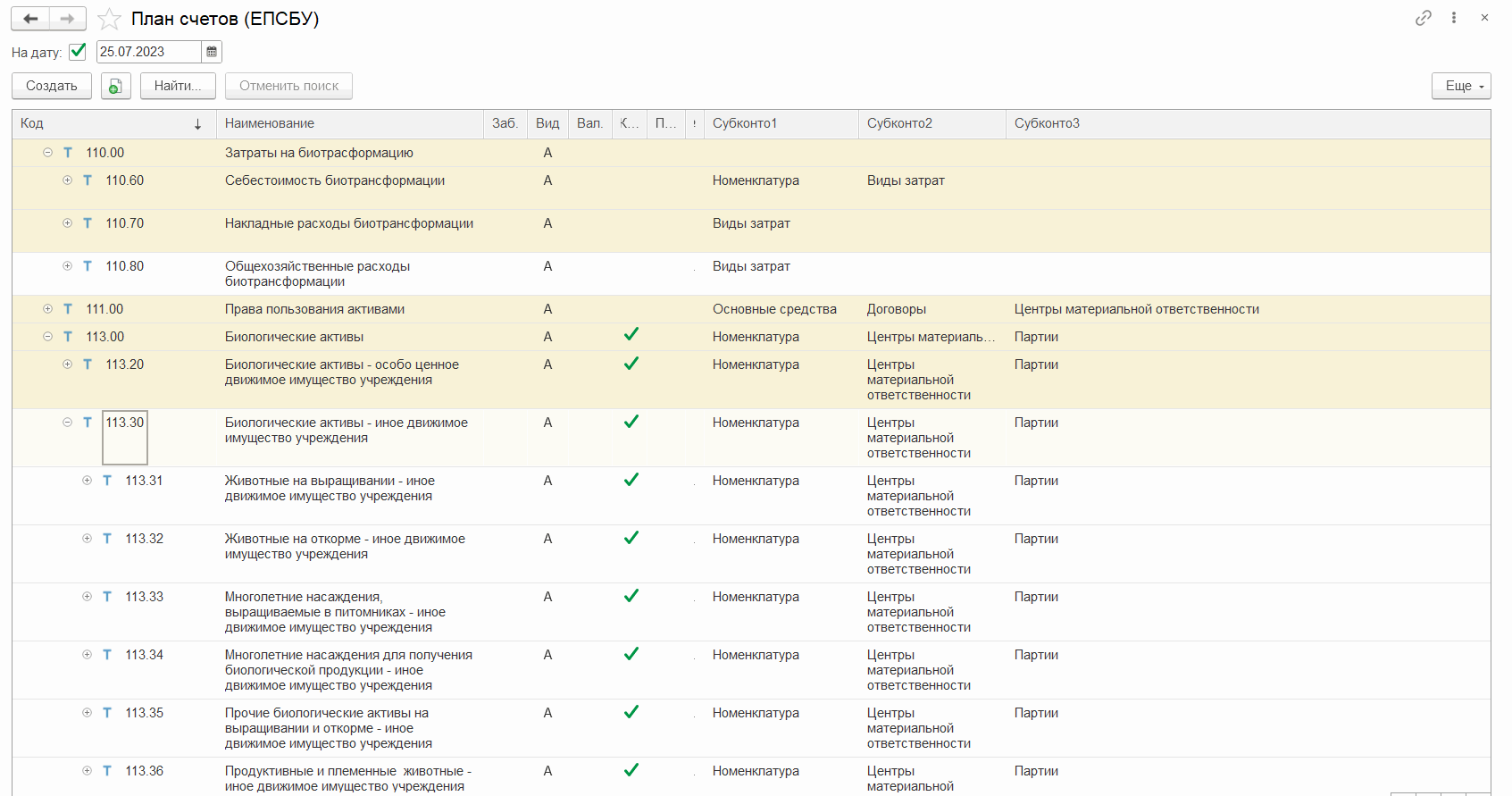Click the Субконто2 column header
The height and width of the screenshot is (796, 1512).
point(932,124)
